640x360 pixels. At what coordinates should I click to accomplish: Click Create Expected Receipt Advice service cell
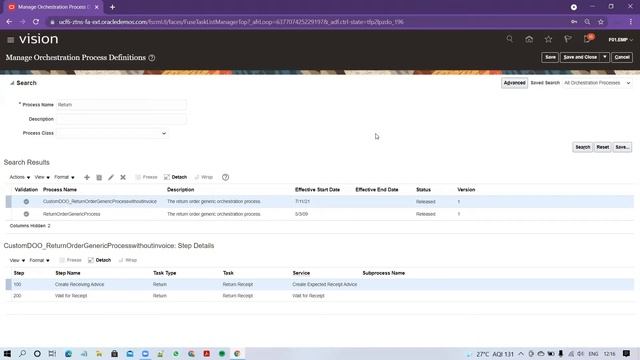coord(324,284)
